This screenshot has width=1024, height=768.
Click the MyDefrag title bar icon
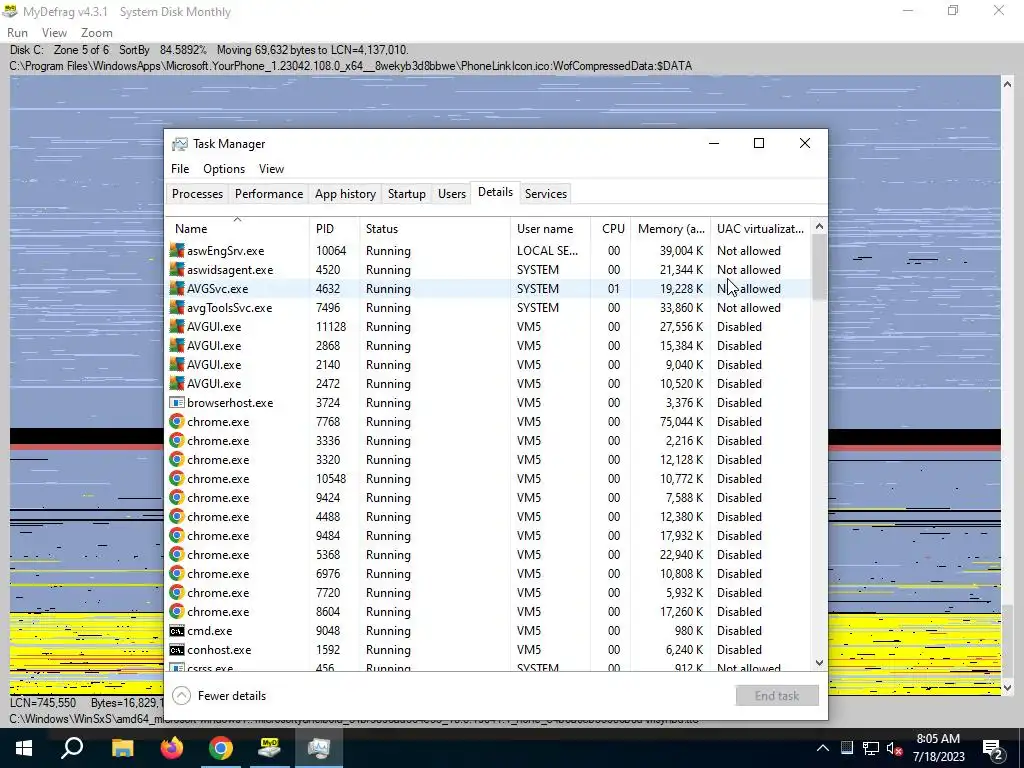tap(10, 11)
